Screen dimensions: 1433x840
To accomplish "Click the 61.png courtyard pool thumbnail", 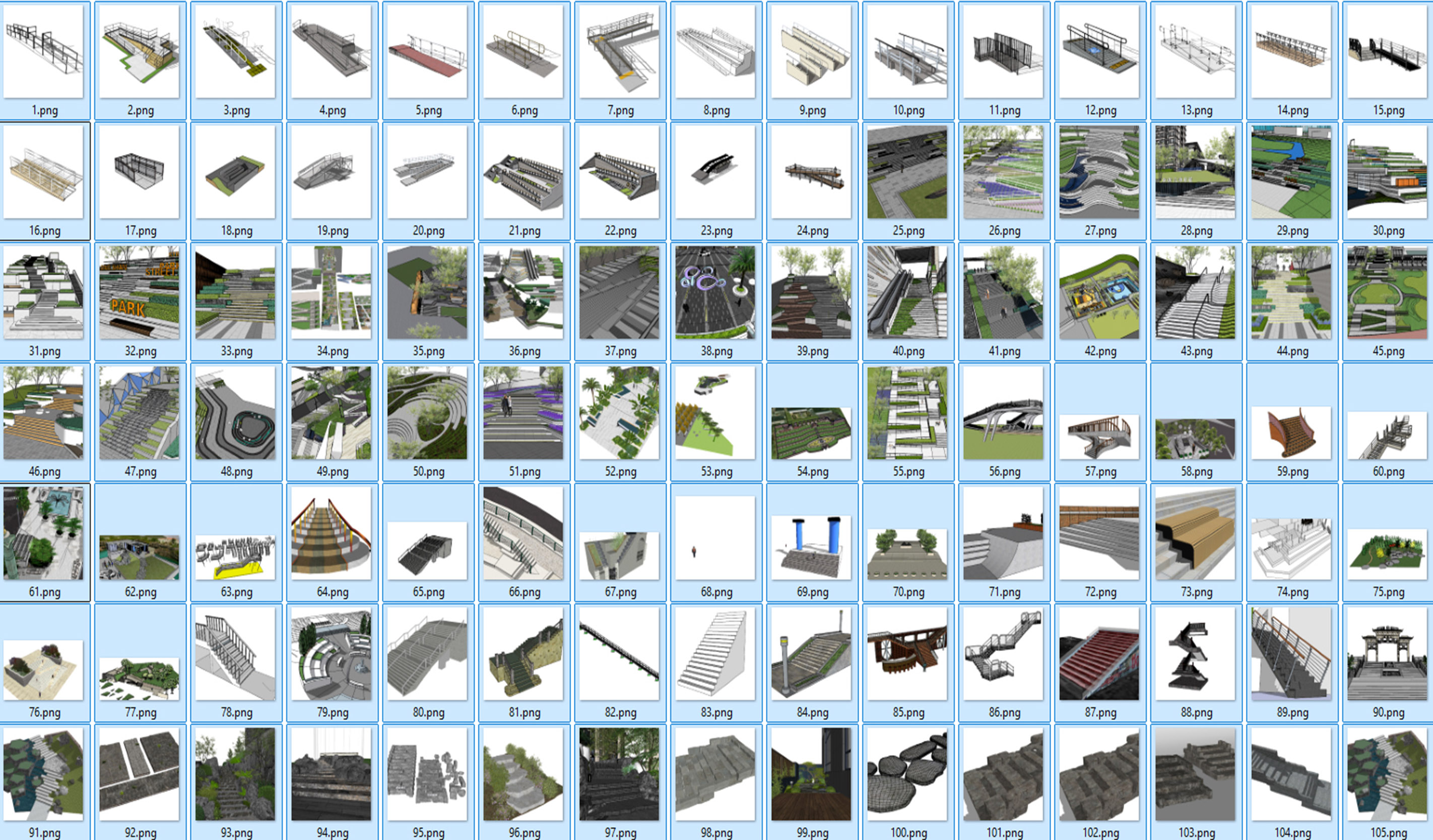I will 43,533.
